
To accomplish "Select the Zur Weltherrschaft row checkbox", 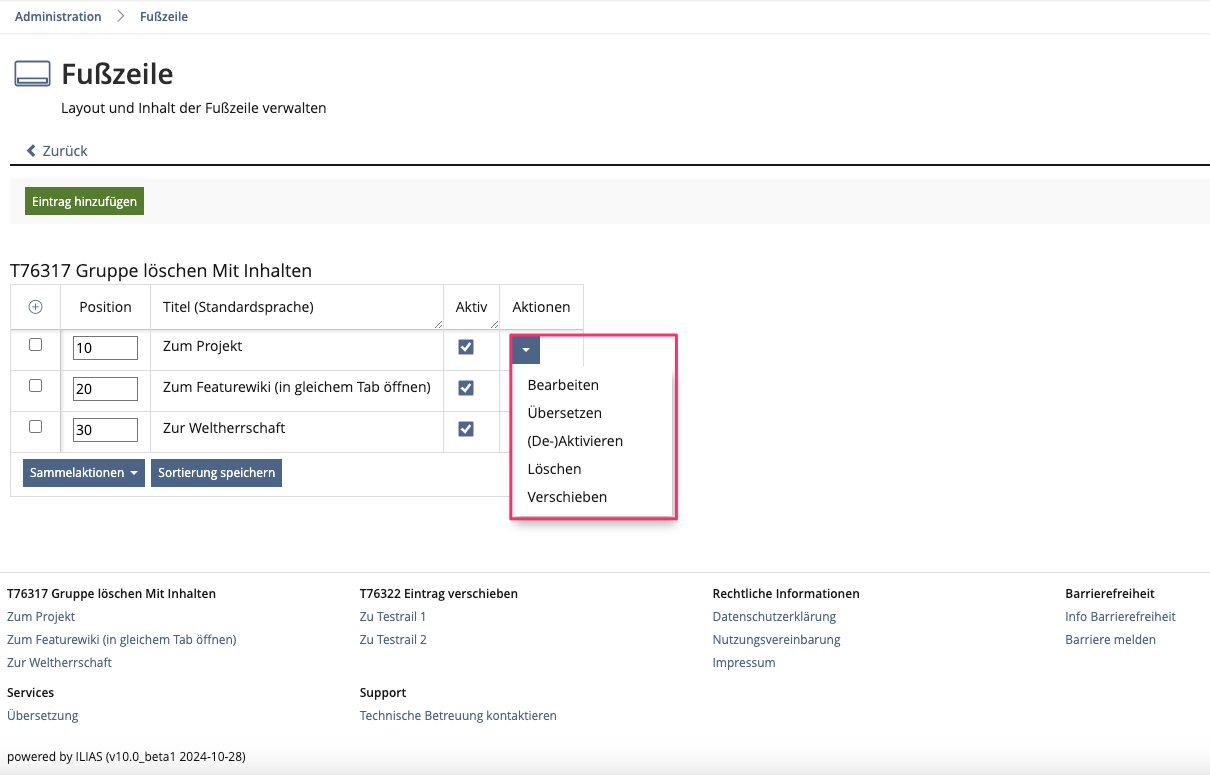I will pos(36,427).
